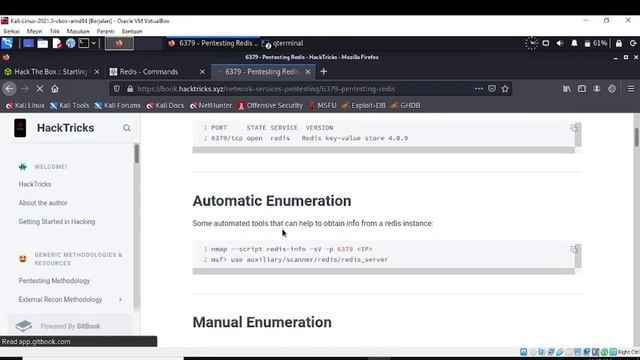Open the page actions three-dot menu
The height and width of the screenshot is (360, 640).
click(478, 89)
